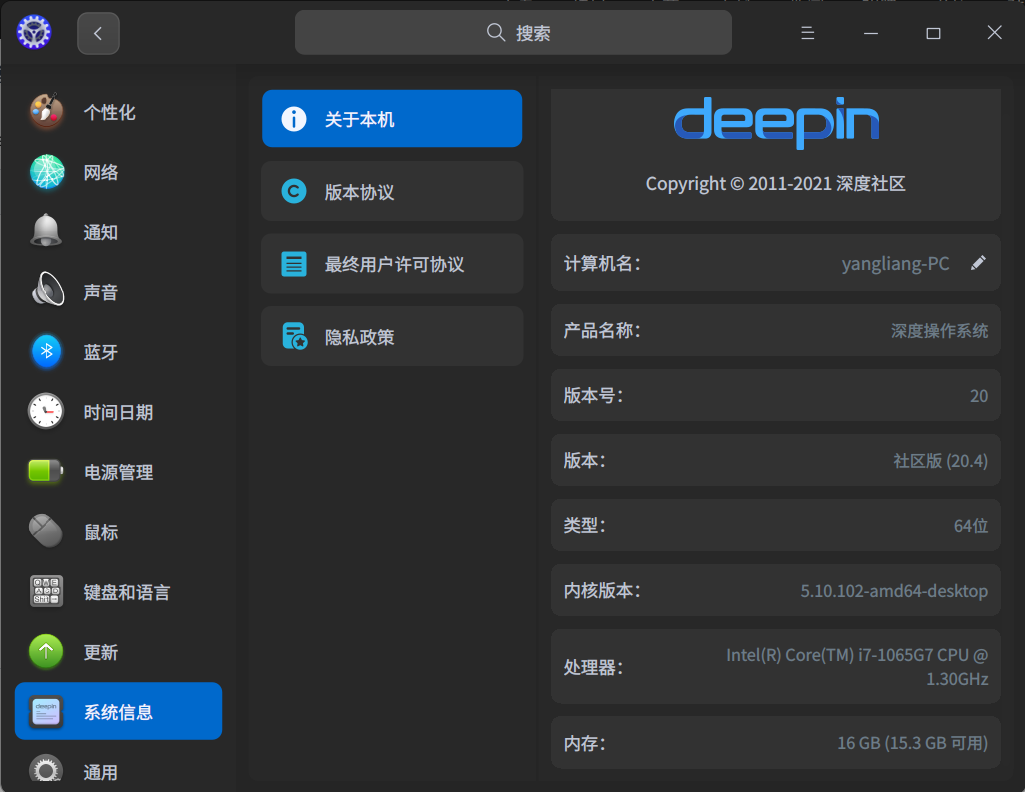
Task: Open the hamburger main menu
Action: [x=807, y=33]
